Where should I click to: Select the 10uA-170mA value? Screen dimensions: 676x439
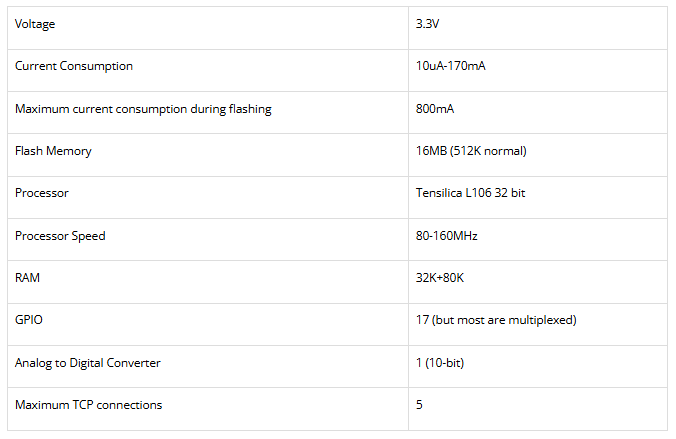click(x=451, y=66)
